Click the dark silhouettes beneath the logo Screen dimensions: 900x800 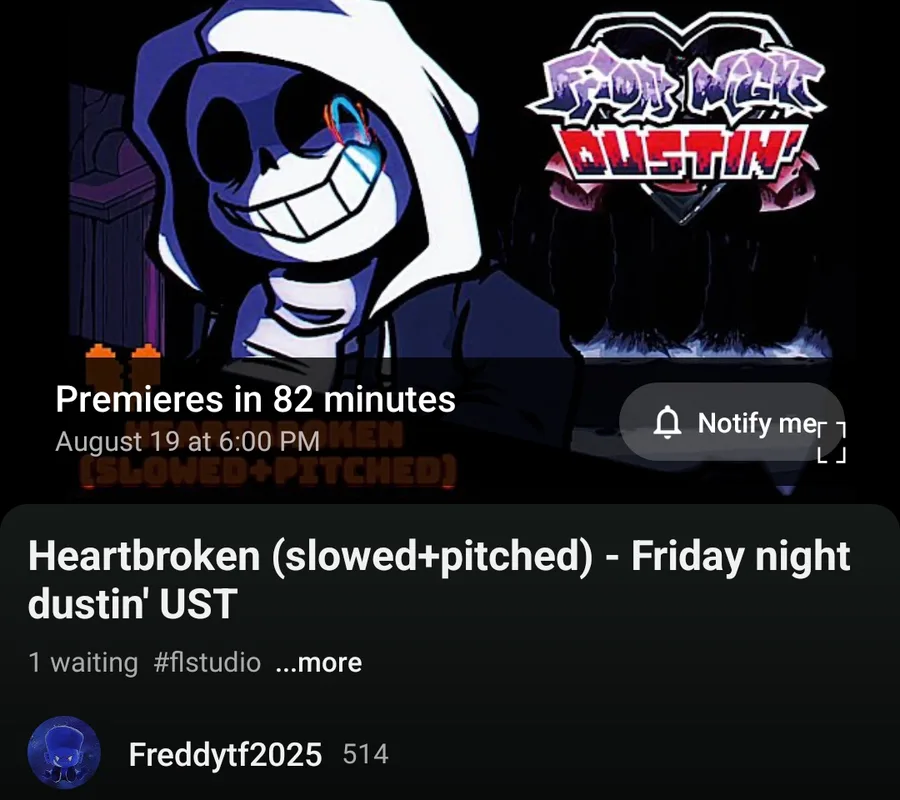tap(697, 281)
